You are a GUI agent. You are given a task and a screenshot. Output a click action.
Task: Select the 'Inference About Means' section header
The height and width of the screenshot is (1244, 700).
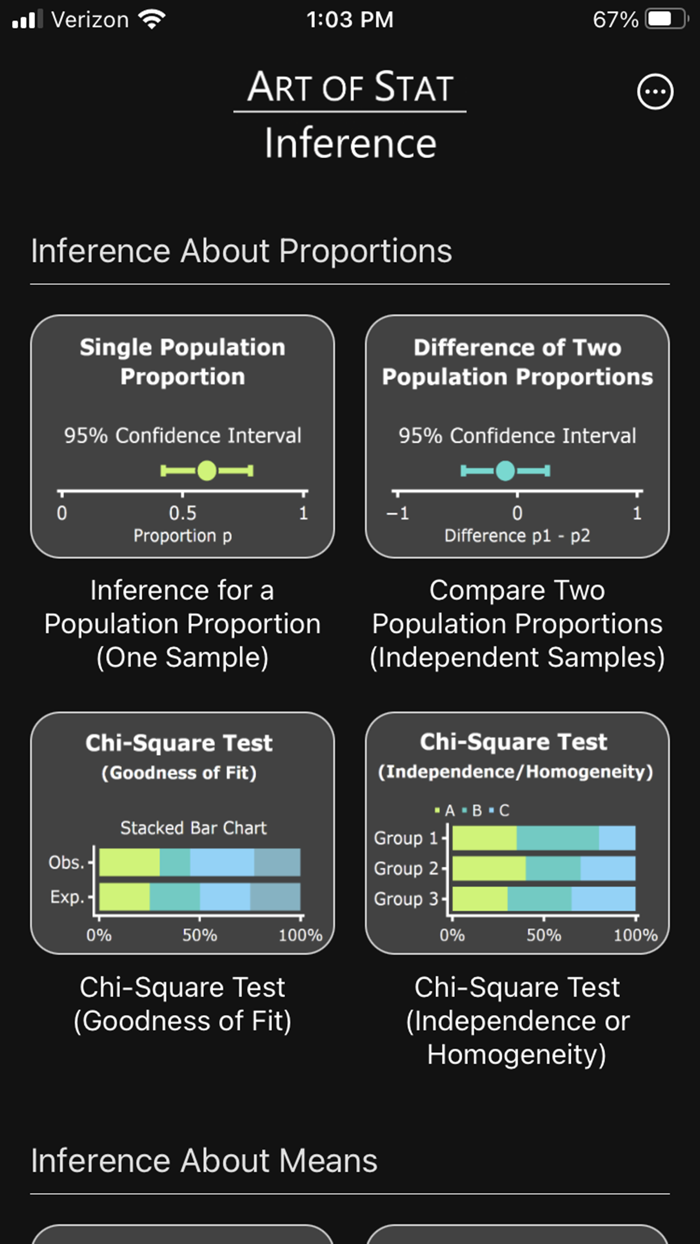pos(204,1161)
